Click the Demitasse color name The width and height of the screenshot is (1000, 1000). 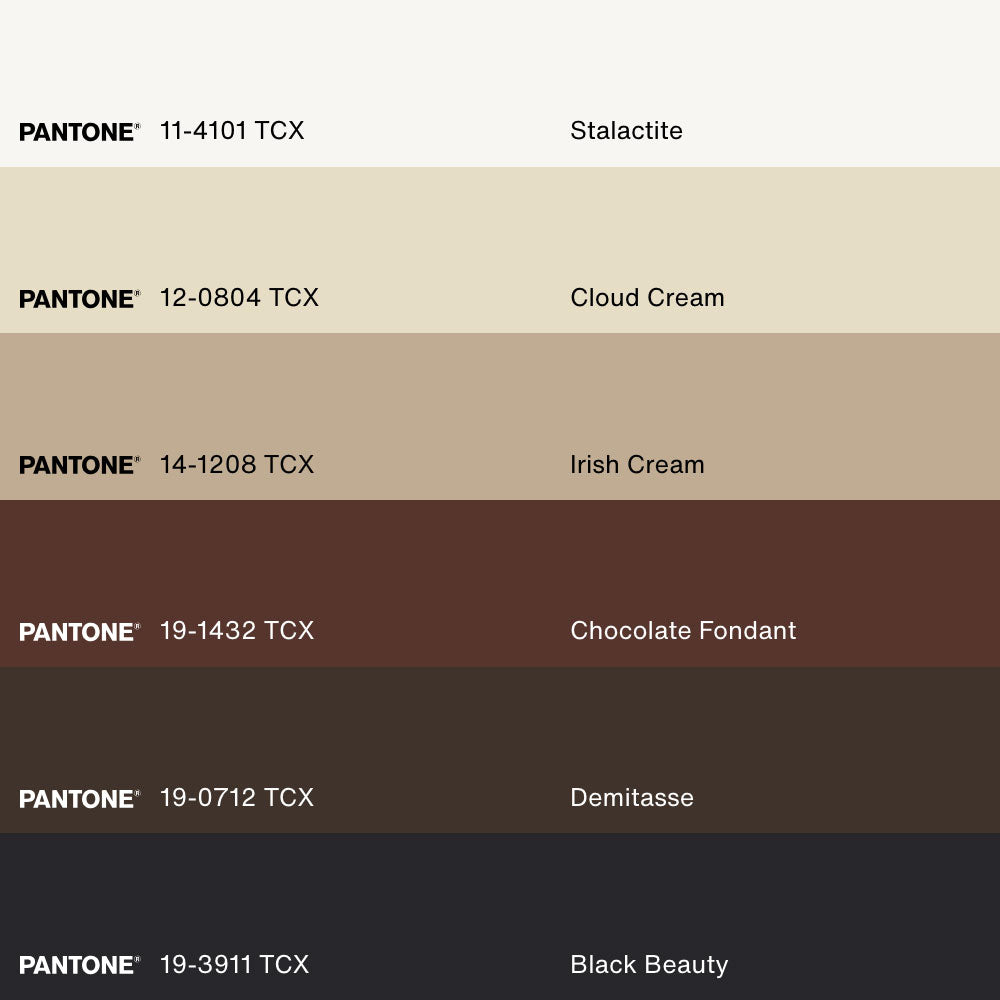click(x=631, y=798)
